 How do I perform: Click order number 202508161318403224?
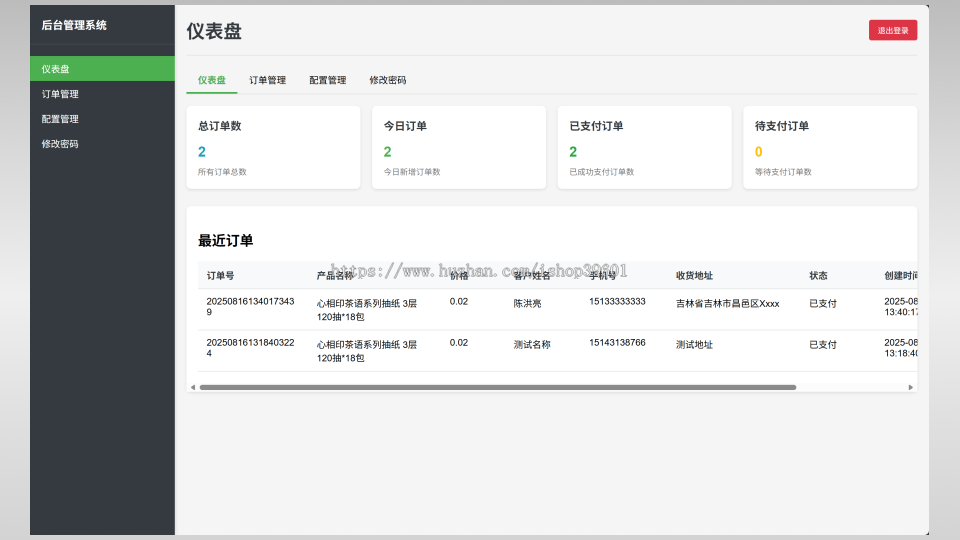[250, 348]
